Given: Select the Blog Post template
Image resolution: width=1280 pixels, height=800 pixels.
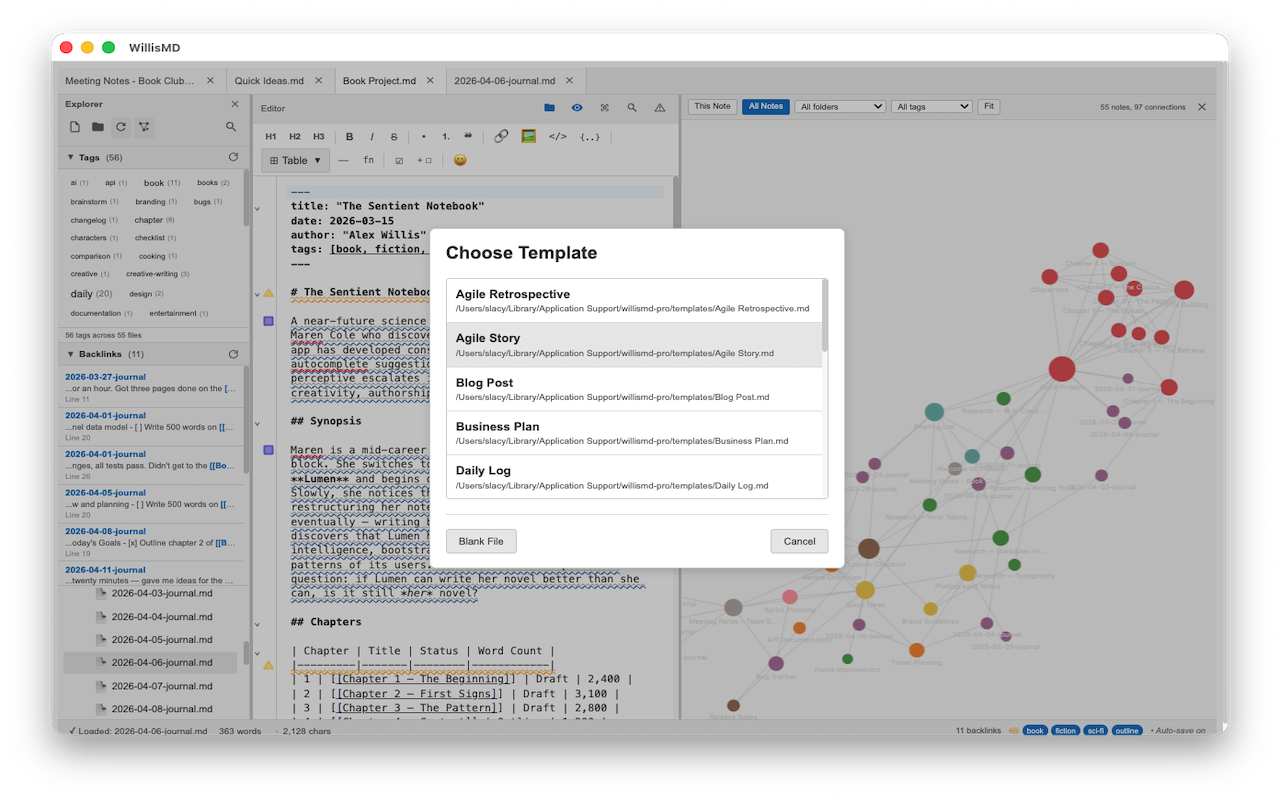Looking at the screenshot, I should pos(634,389).
